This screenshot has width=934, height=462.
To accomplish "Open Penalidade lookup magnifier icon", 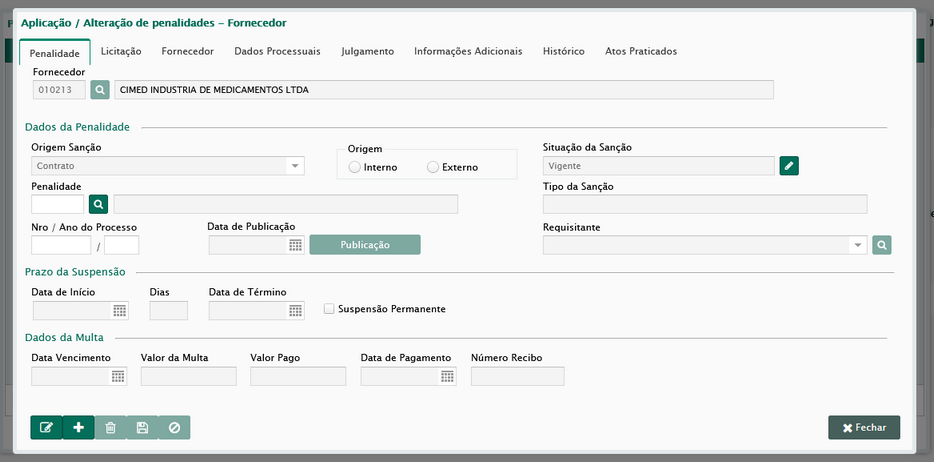I will [x=99, y=204].
